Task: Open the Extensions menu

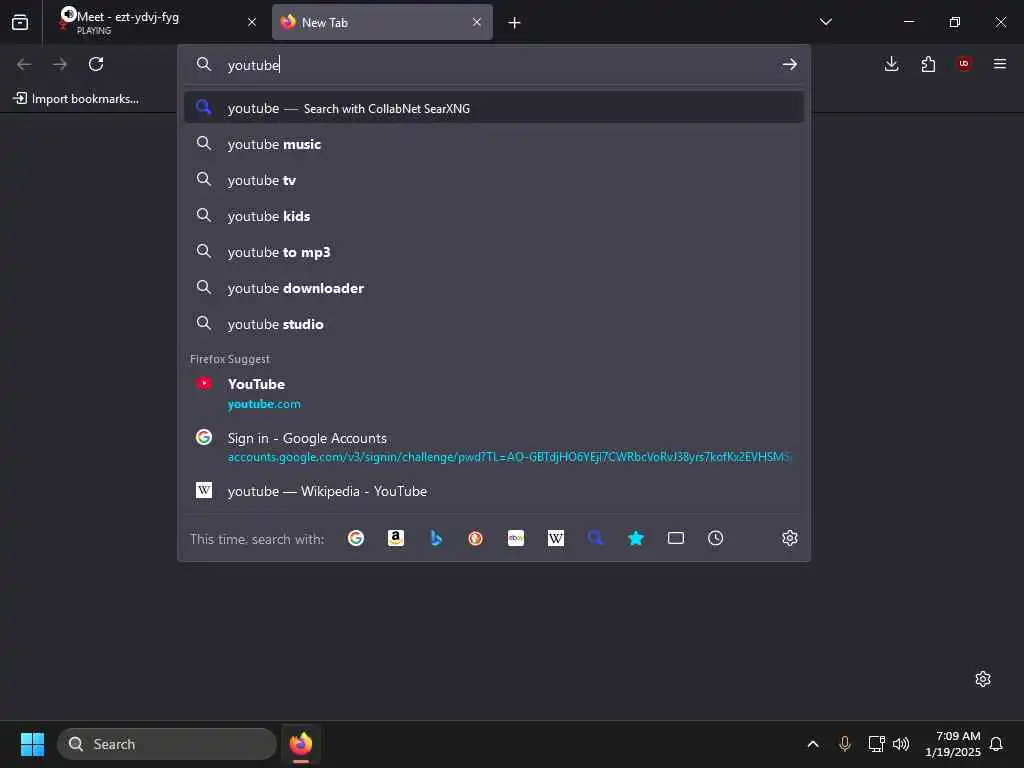Action: point(928,64)
